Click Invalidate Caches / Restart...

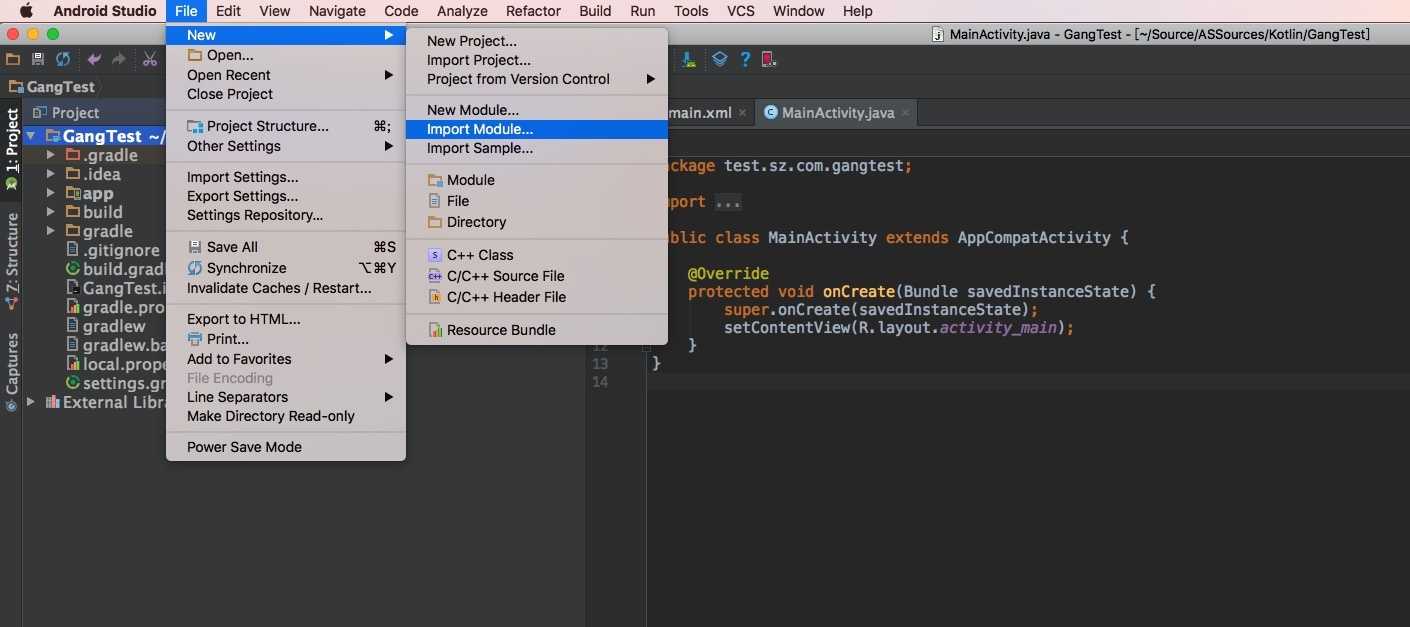click(286, 288)
